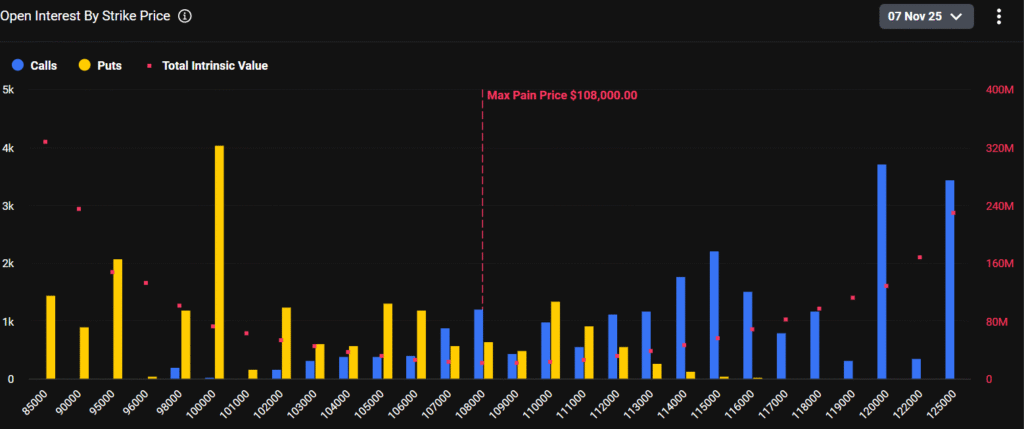Click the 400M right axis label

tap(999, 90)
